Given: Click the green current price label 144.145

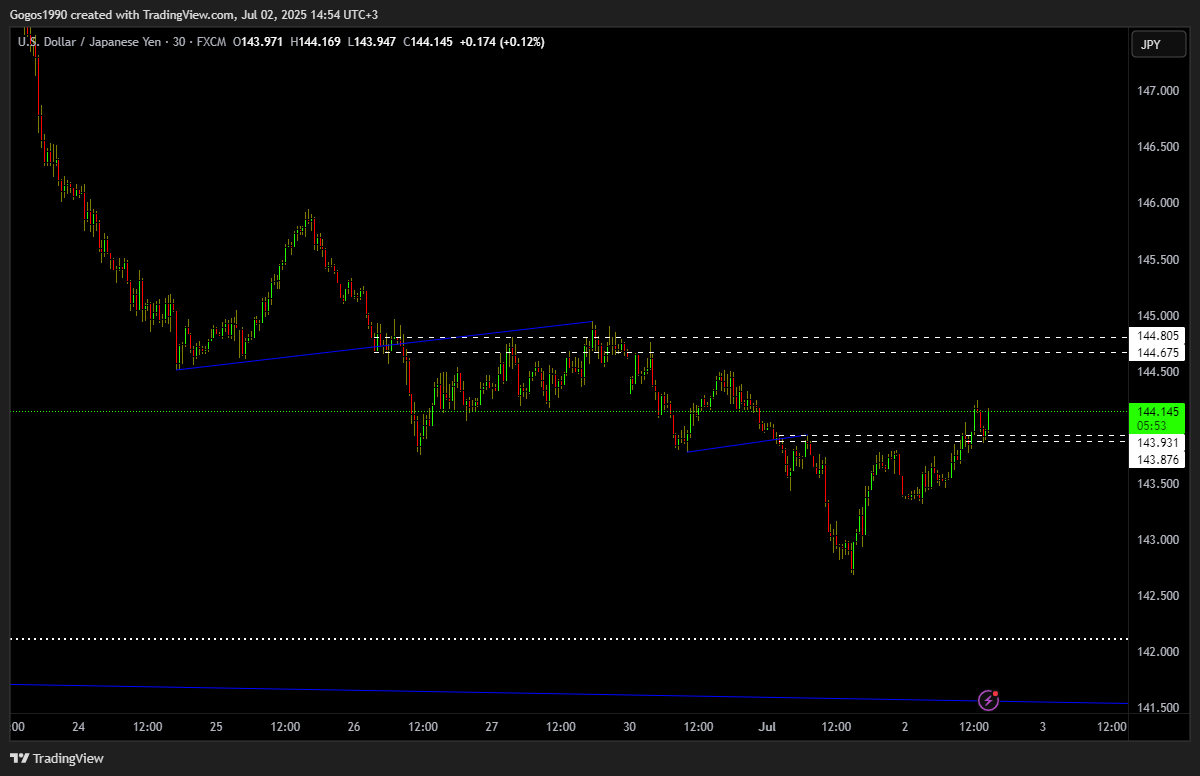Looking at the screenshot, I should click(x=1157, y=411).
